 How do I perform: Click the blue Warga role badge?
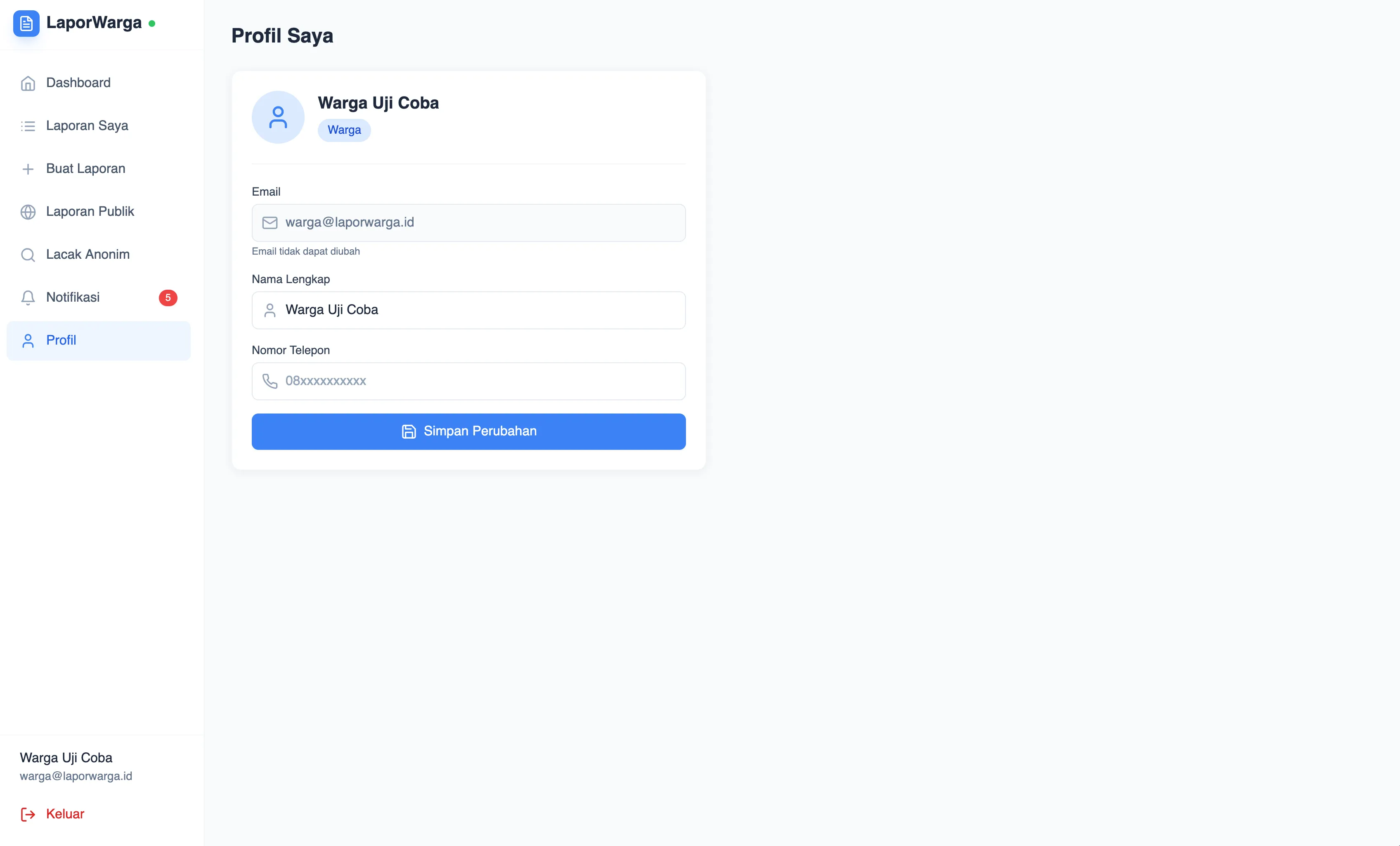344,130
